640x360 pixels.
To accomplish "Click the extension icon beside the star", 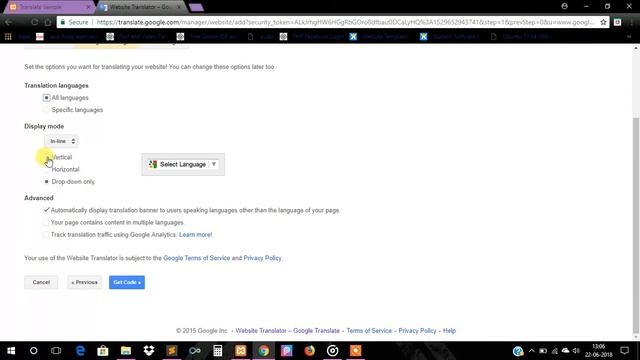I will click(618, 22).
